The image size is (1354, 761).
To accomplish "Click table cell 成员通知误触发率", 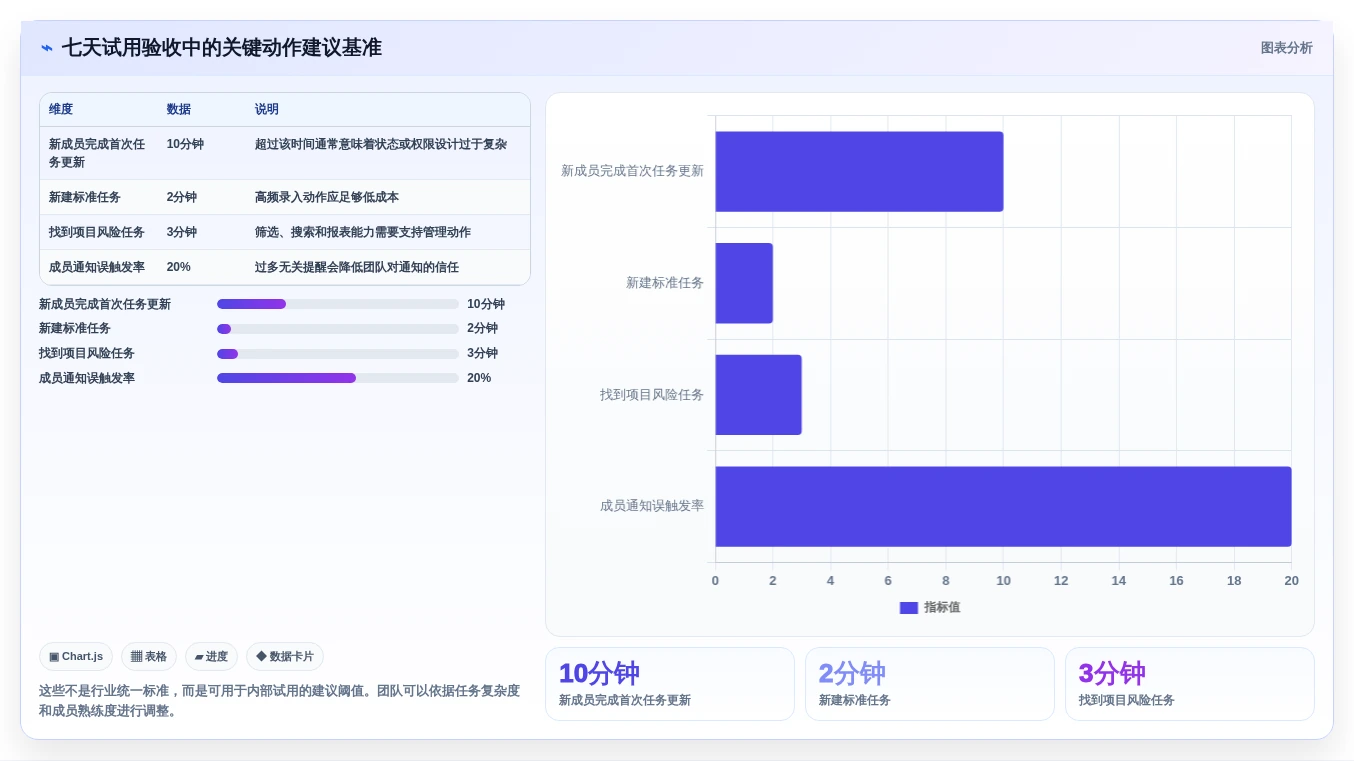I will 97,267.
